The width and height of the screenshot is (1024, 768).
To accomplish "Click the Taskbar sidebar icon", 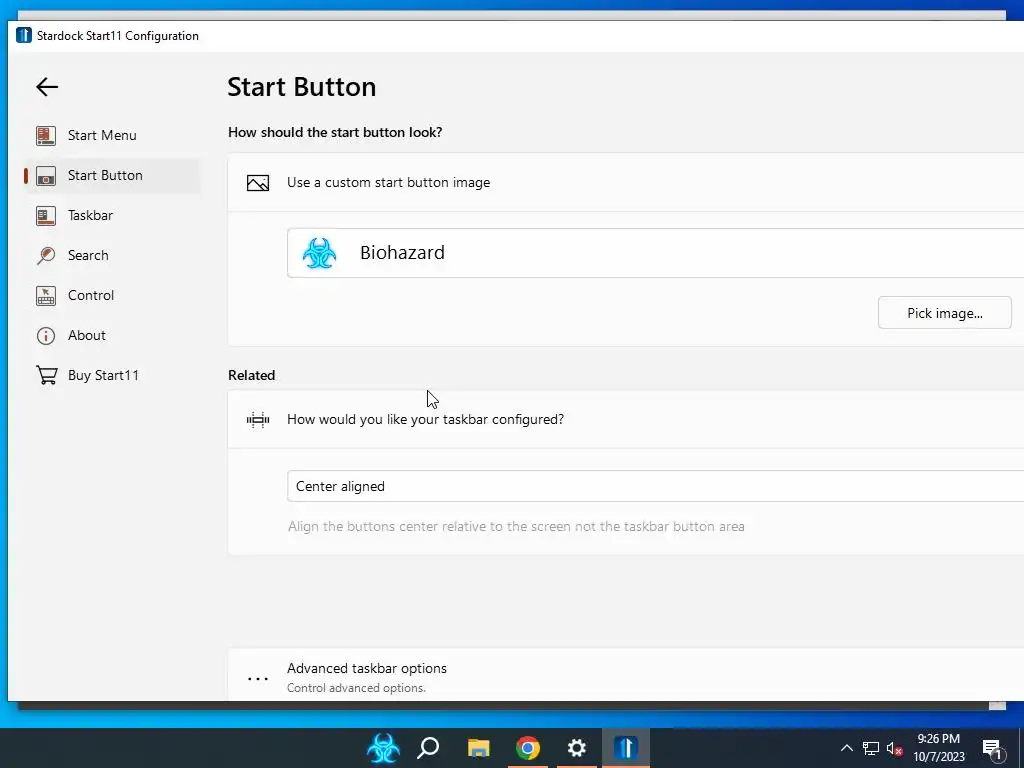I will 46,216.
